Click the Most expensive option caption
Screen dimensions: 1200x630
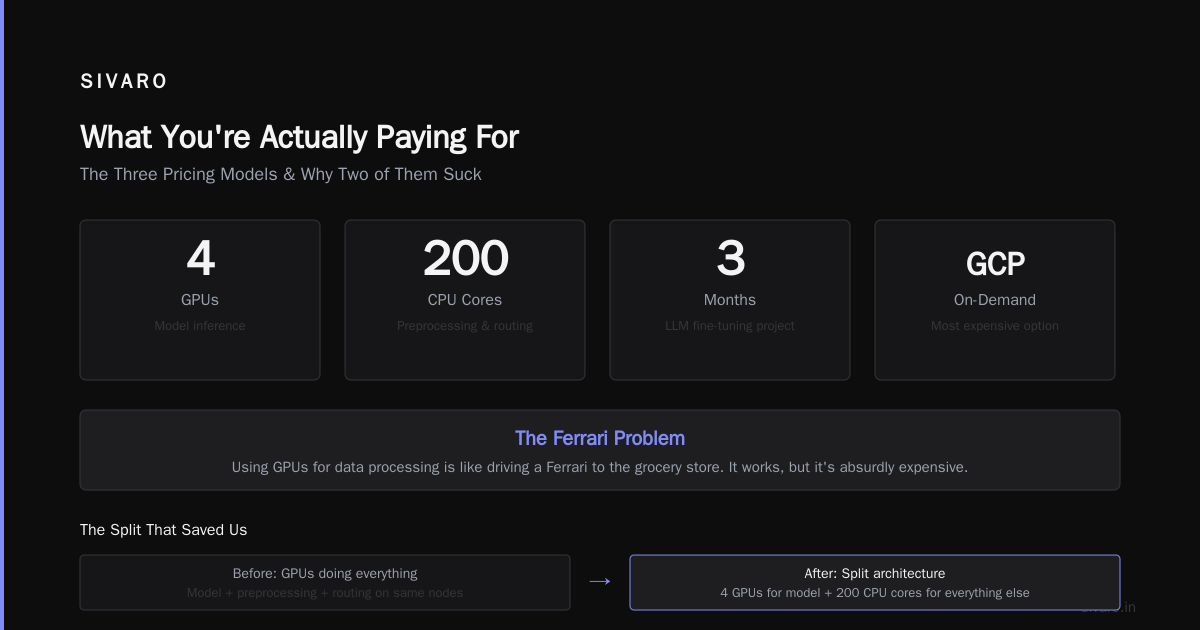point(995,326)
